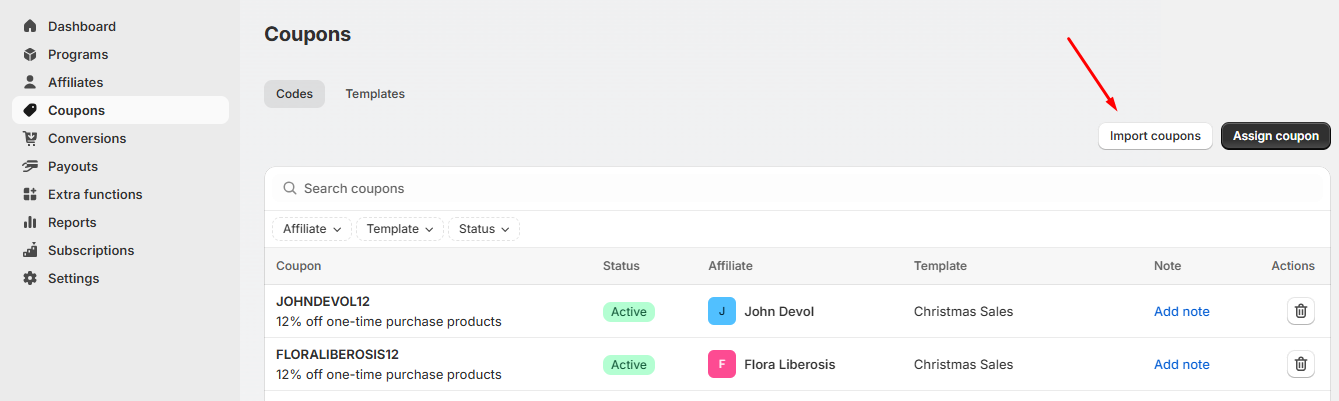
Task: Delete the JOHNDEVOL12 coupon with trash icon
Action: (1300, 311)
